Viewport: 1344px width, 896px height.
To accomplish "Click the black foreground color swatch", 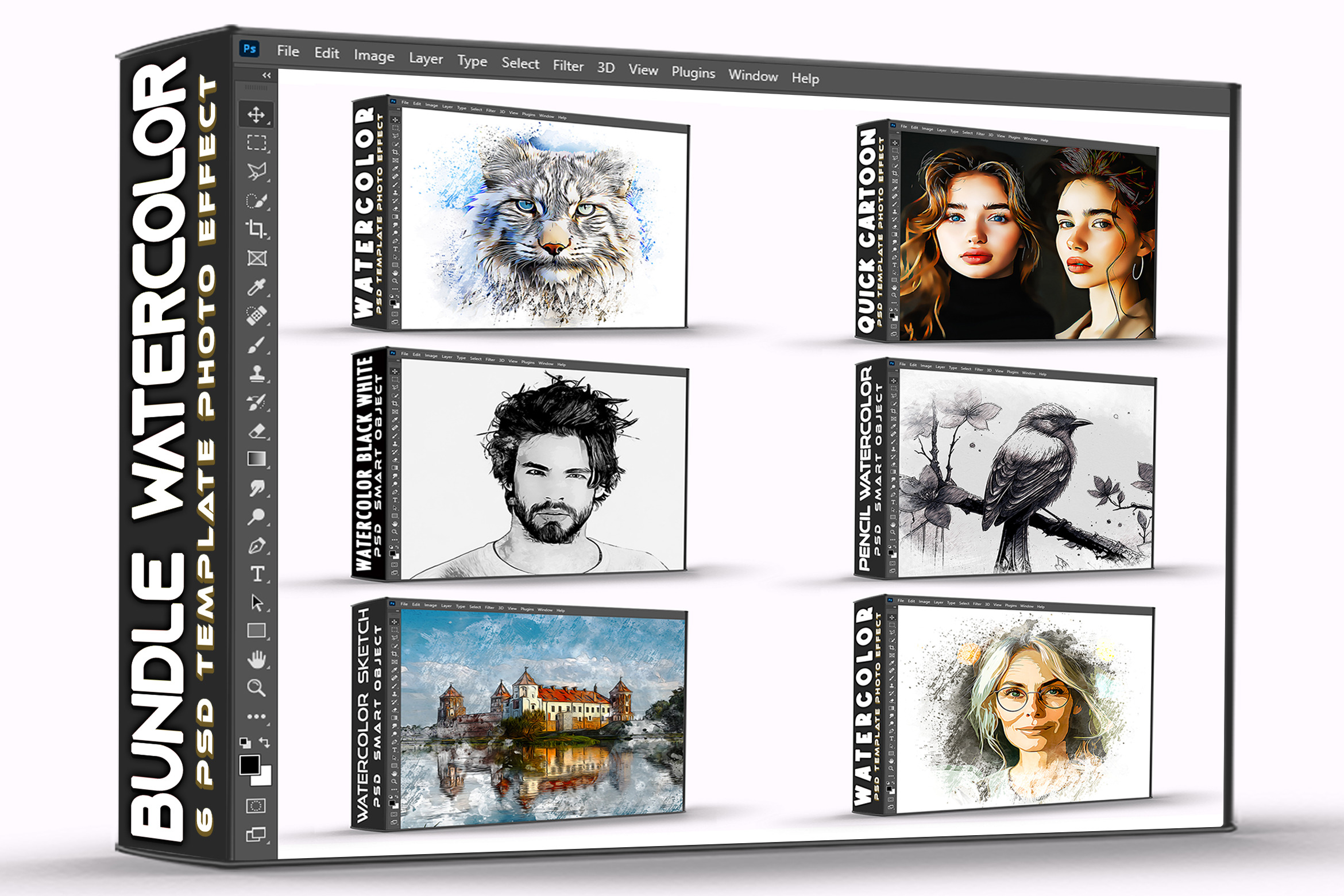I will pyautogui.click(x=249, y=765).
